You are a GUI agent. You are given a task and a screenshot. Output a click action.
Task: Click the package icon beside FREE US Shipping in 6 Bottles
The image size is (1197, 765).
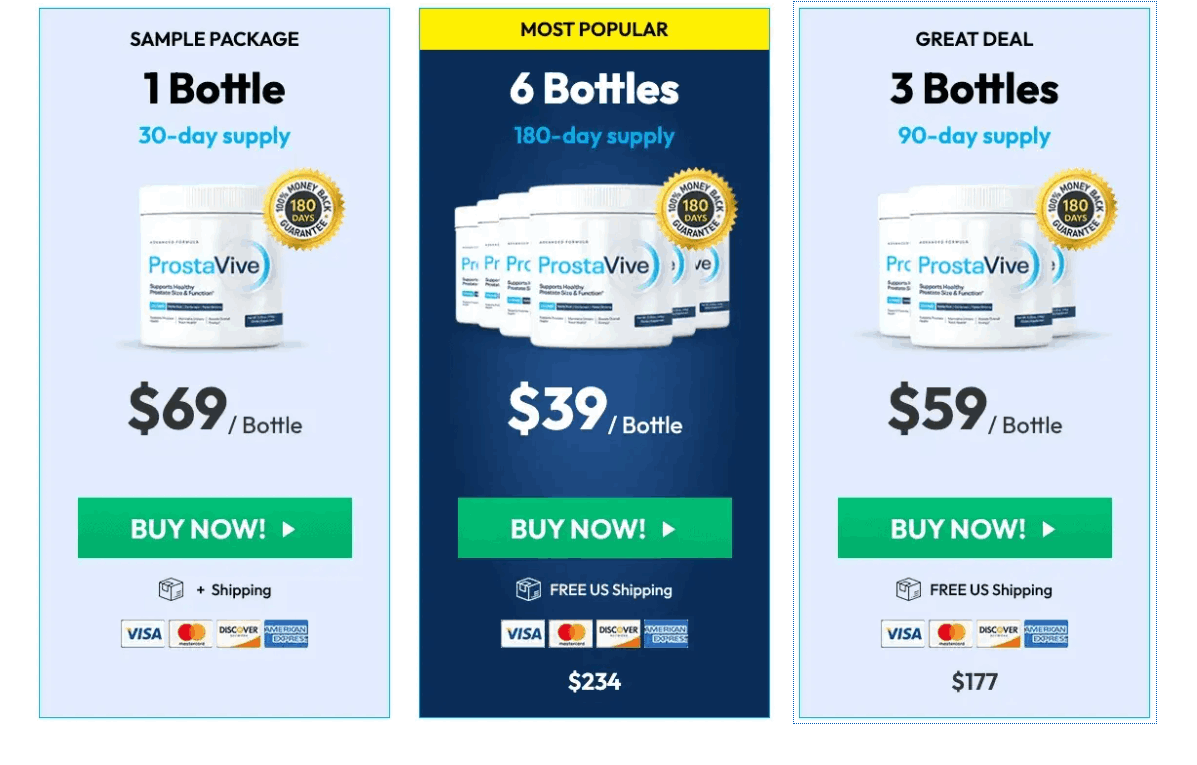pyautogui.click(x=528, y=590)
